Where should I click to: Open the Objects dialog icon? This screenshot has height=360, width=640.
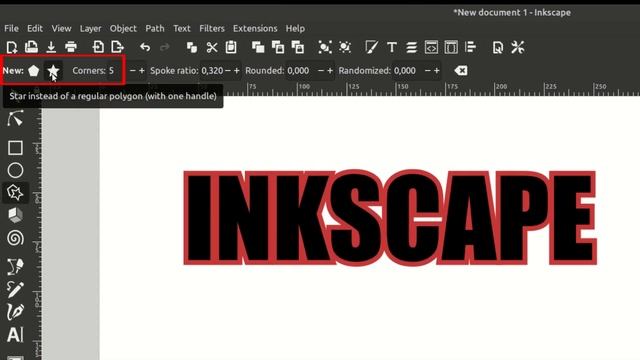click(x=451, y=47)
